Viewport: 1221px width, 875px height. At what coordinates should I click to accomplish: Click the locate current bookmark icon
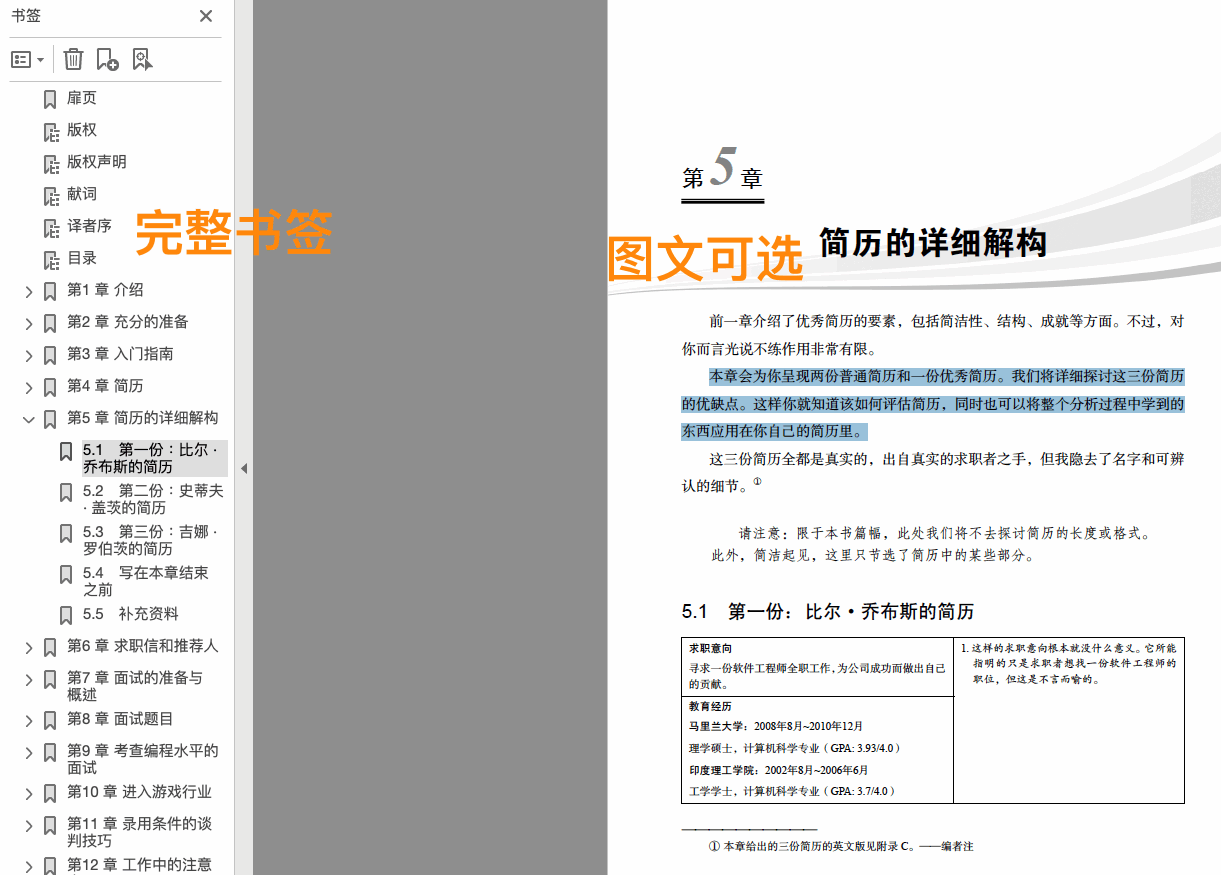pyautogui.click(x=142, y=59)
